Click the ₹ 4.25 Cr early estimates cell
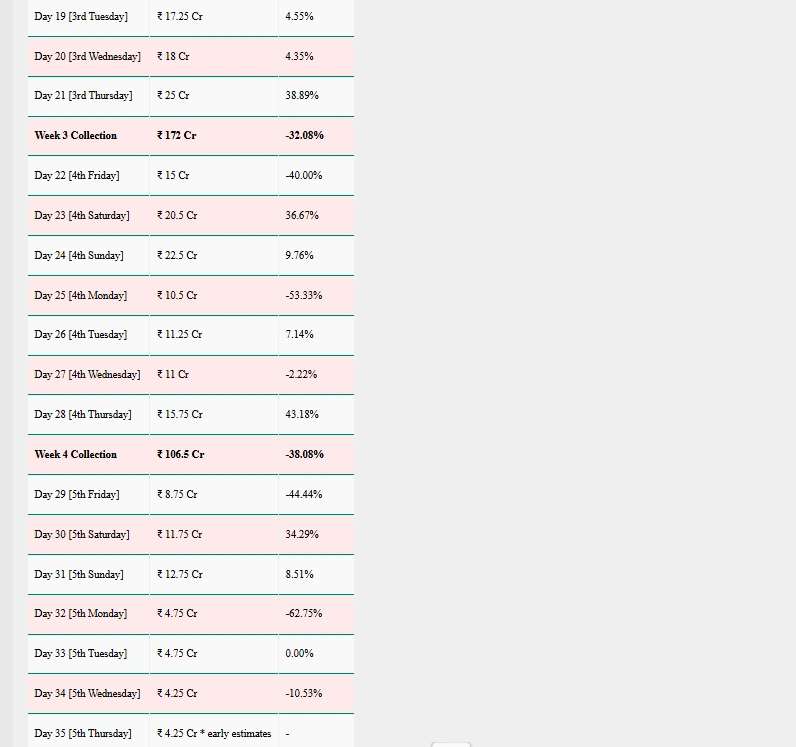Image resolution: width=796 pixels, height=747 pixels. [214, 734]
